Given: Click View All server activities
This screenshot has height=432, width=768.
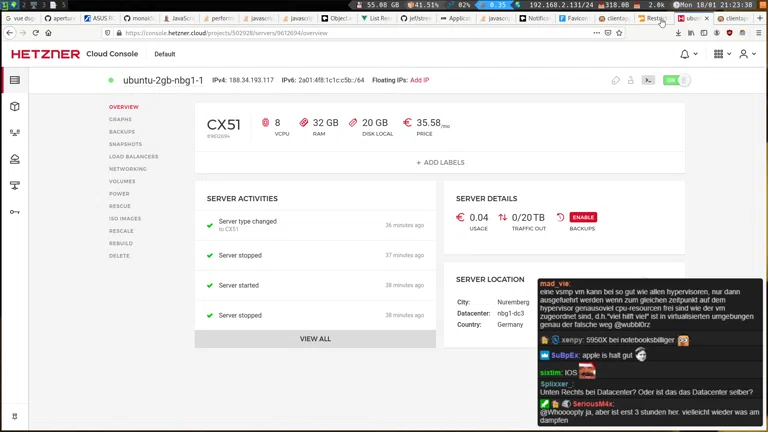Looking at the screenshot, I should tap(315, 339).
